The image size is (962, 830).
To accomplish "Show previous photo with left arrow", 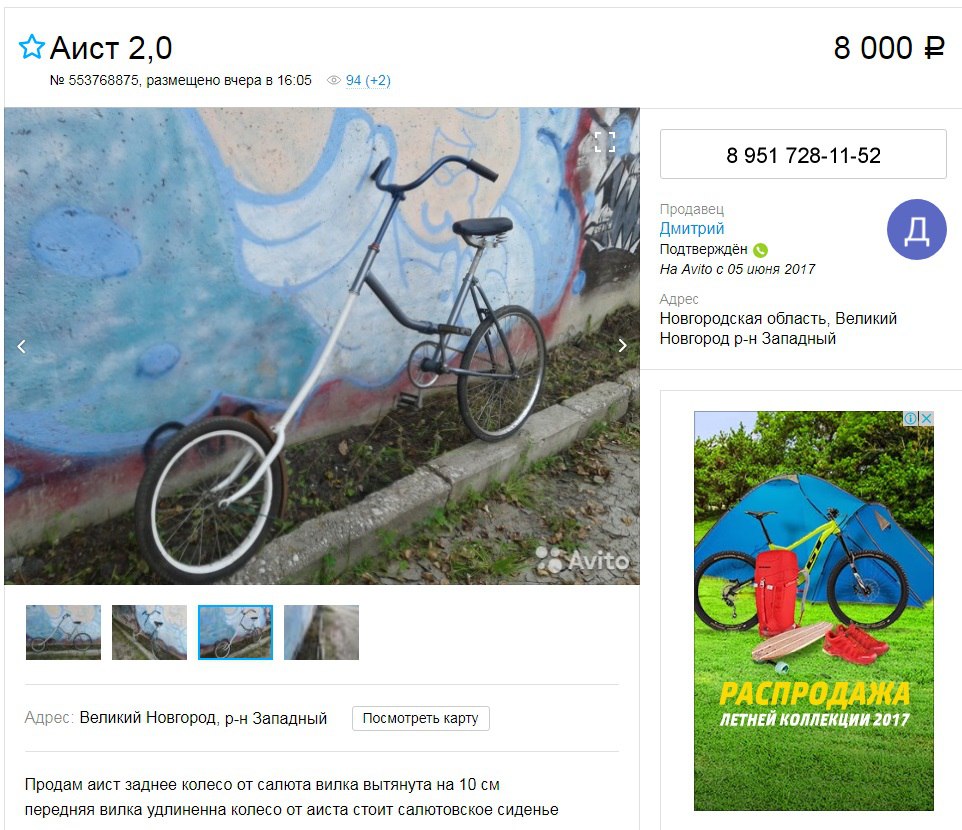I will pyautogui.click(x=21, y=347).
